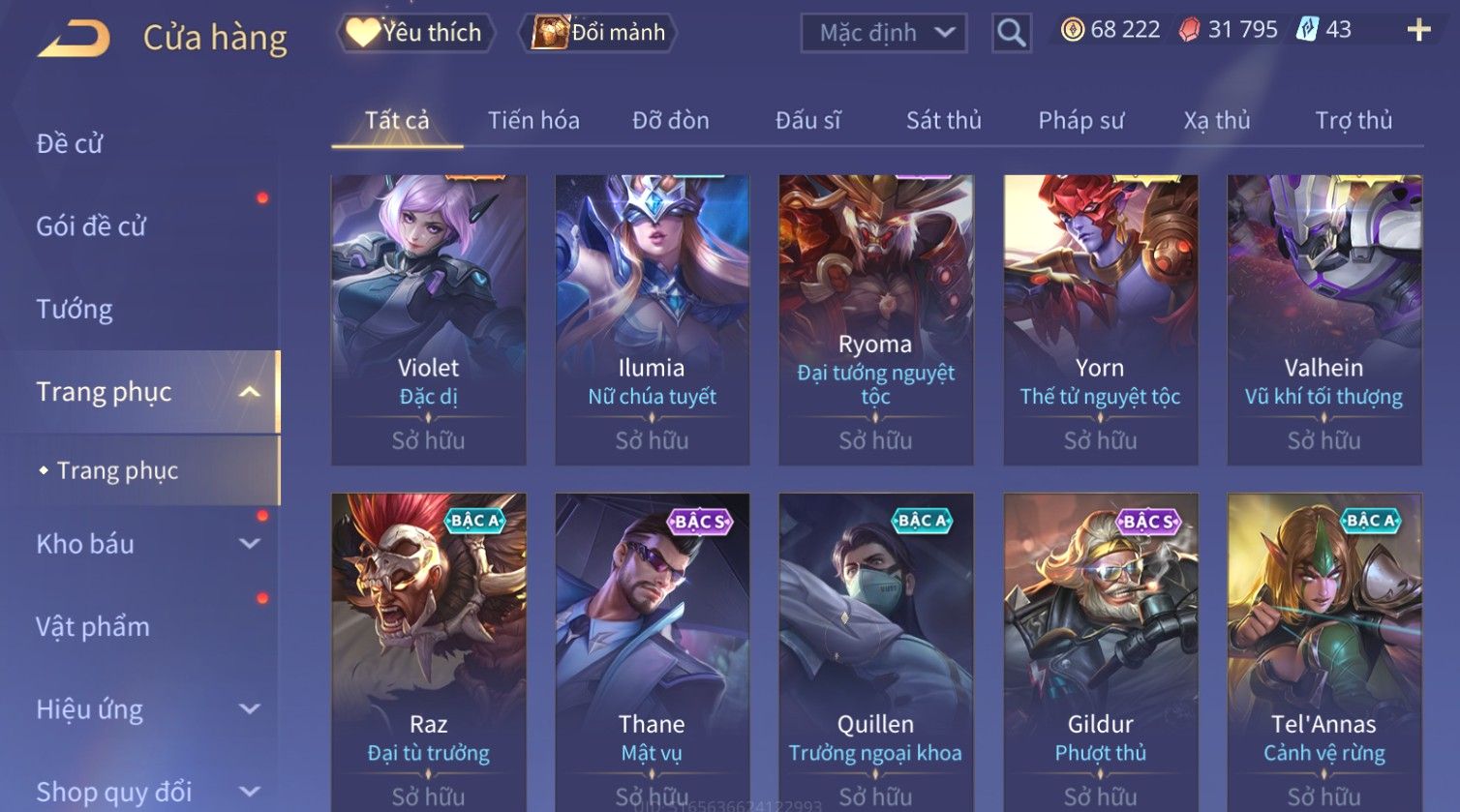This screenshot has width=1460, height=812.
Task: Open the Mặc định sort dropdown
Action: click(884, 33)
